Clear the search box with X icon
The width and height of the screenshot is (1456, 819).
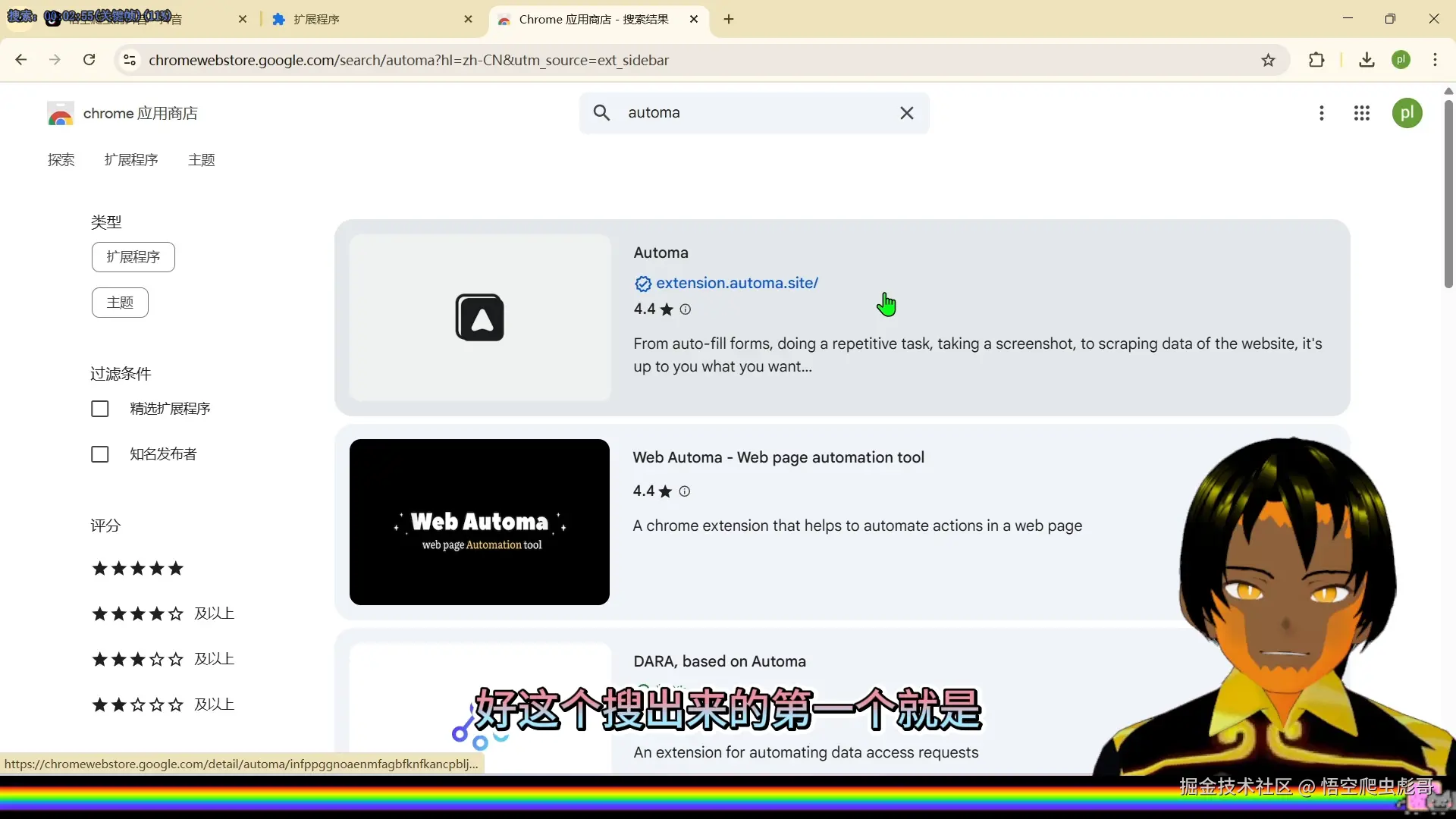(x=906, y=113)
